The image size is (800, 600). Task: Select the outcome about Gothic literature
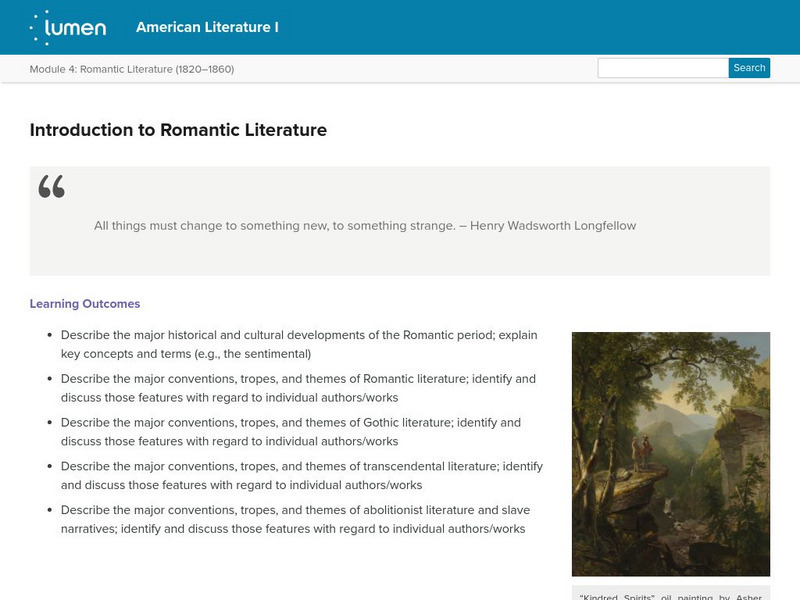(290, 432)
